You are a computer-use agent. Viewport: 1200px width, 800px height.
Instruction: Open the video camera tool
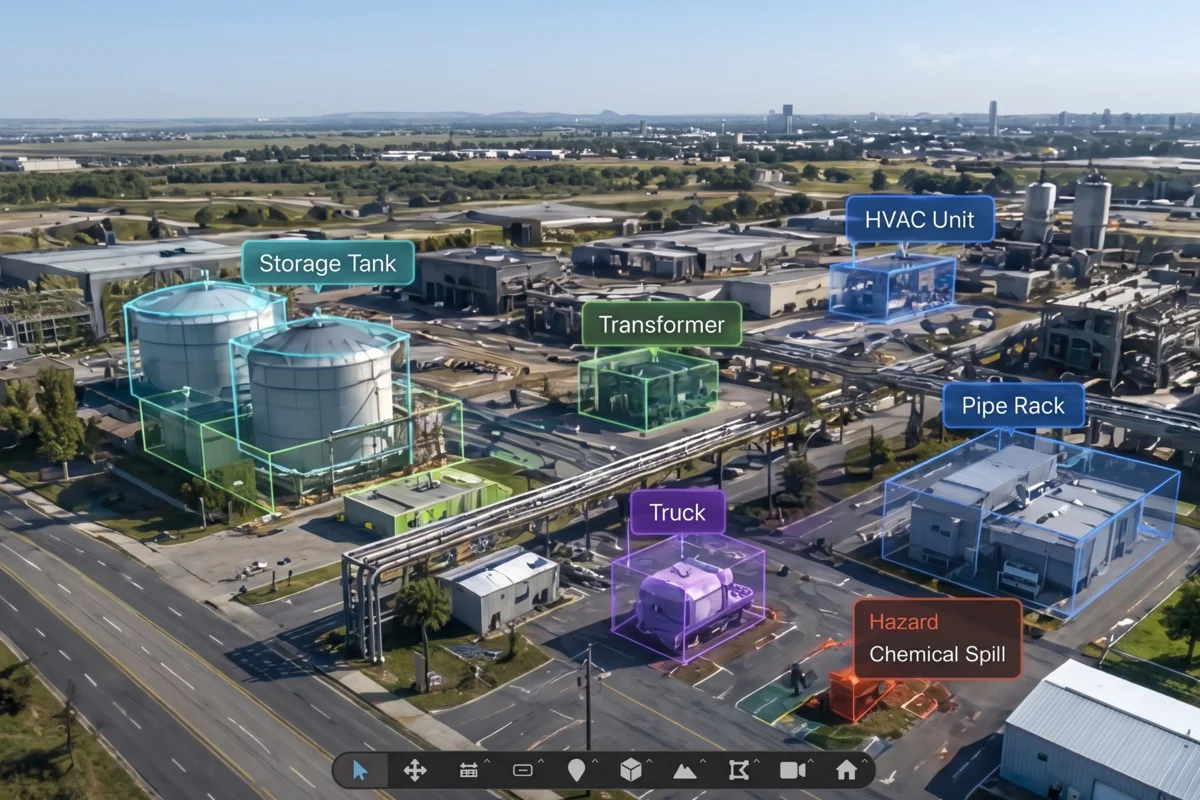coord(793,770)
